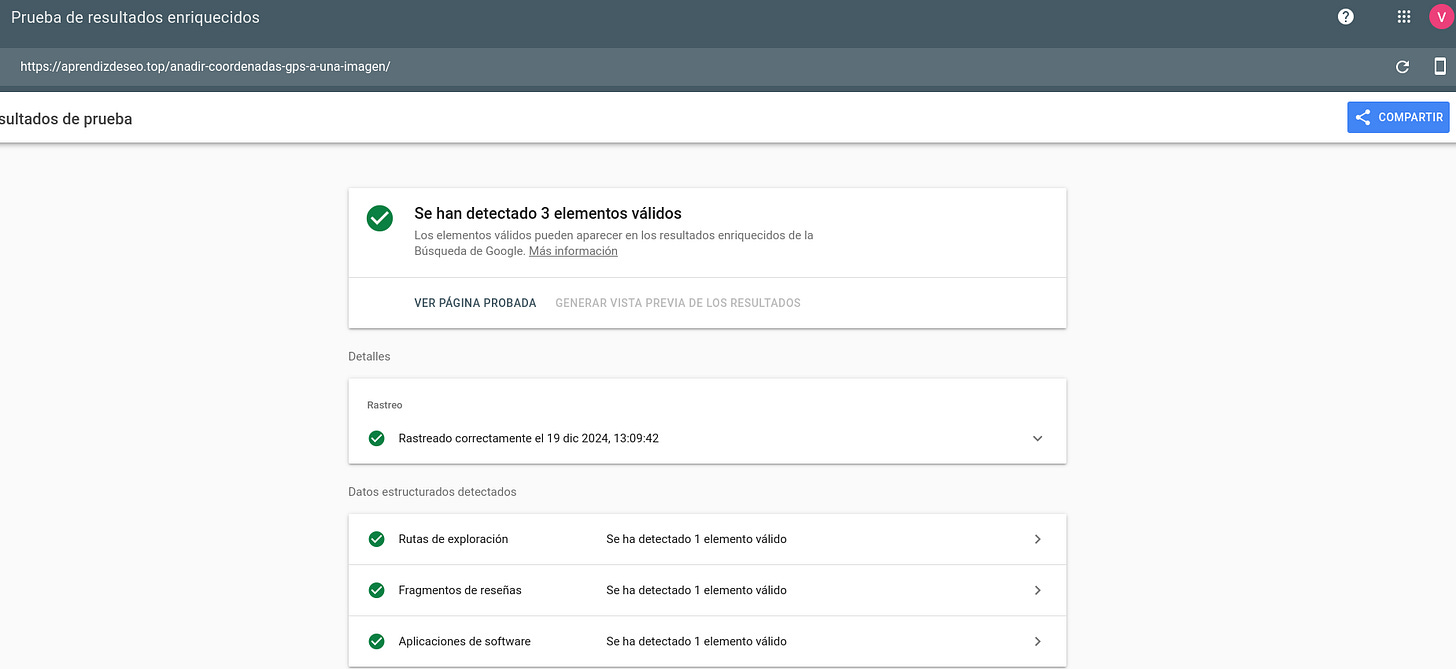The width and height of the screenshot is (1456, 669).
Task: Click 'Rastreado correctamente el 19 dic 2024' text
Action: [x=528, y=438]
